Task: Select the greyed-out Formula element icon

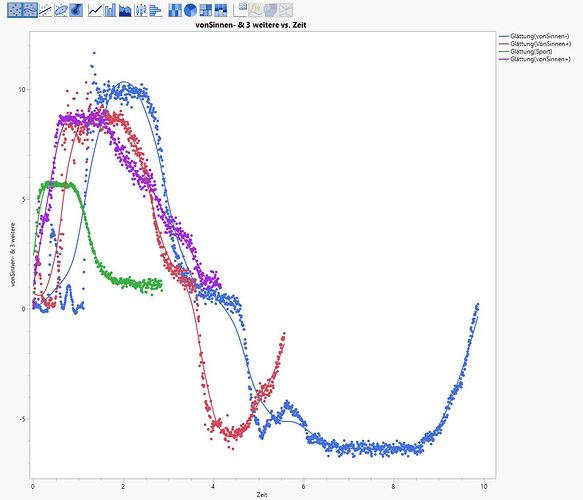Action: click(255, 10)
